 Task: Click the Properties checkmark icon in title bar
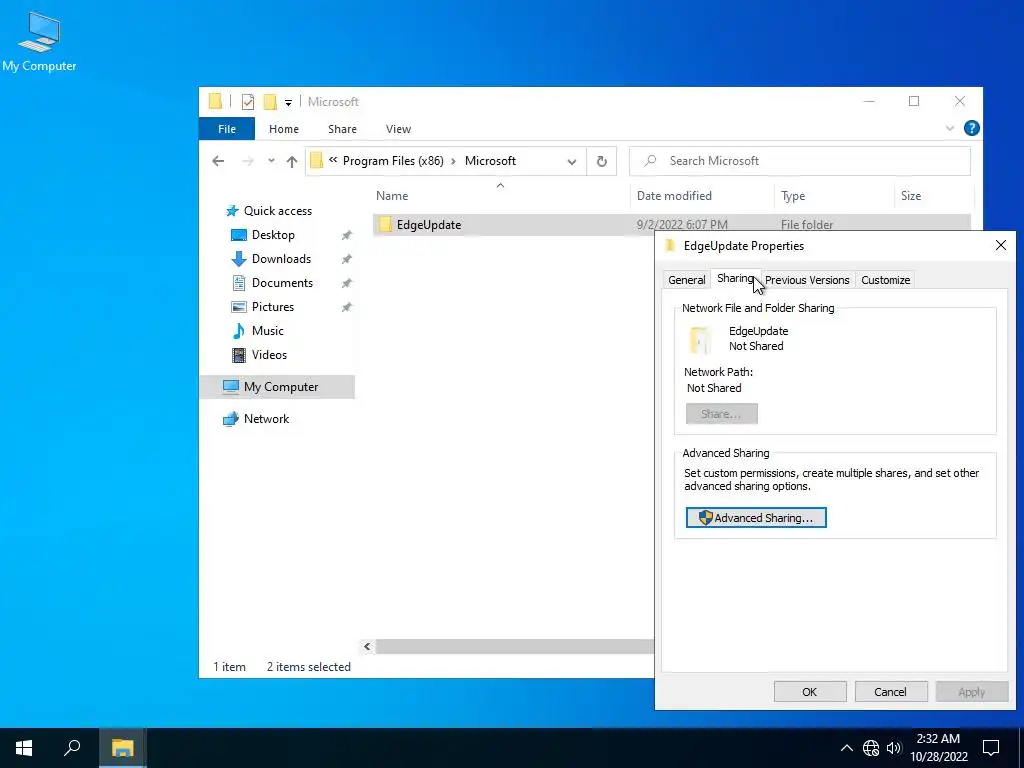(248, 102)
